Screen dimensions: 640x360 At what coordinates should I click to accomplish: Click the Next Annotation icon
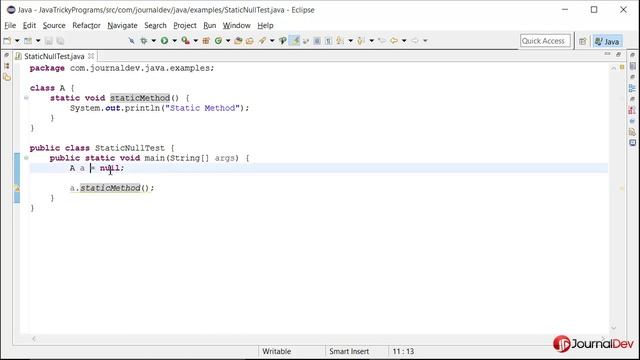coord(340,41)
